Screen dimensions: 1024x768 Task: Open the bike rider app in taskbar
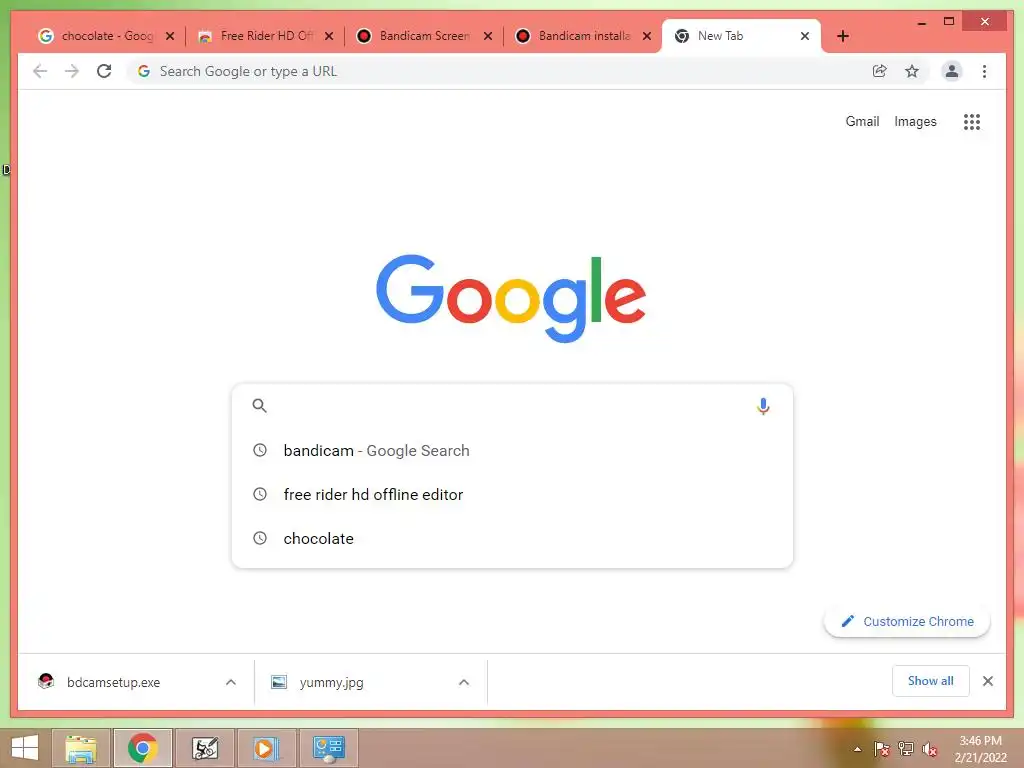point(205,748)
